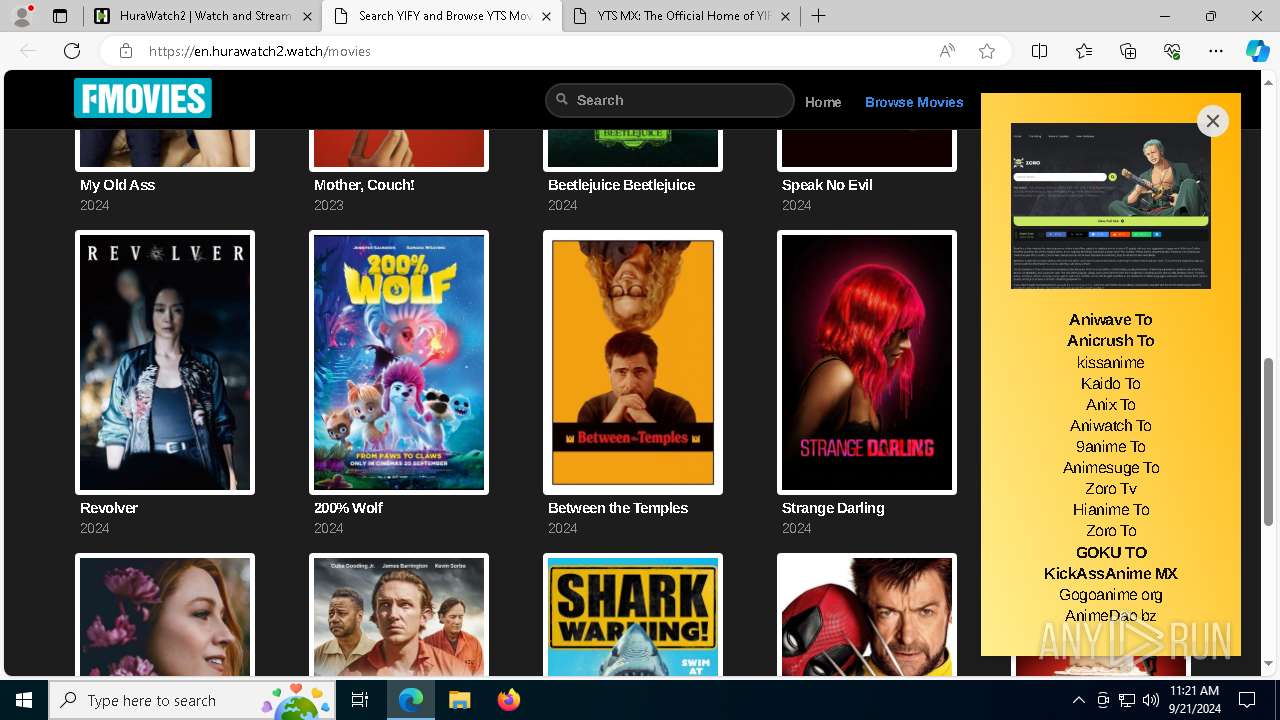1280x720 pixels.
Task: Open split screen icon
Action: (x=1040, y=51)
